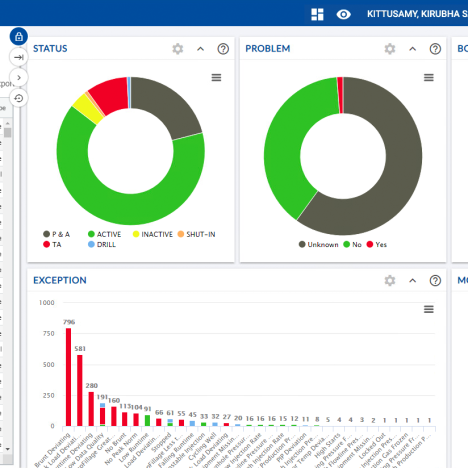Viewport: 468px width, 468px height.
Task: Toggle No legend item in PROBLEM chart
Action: (352, 245)
